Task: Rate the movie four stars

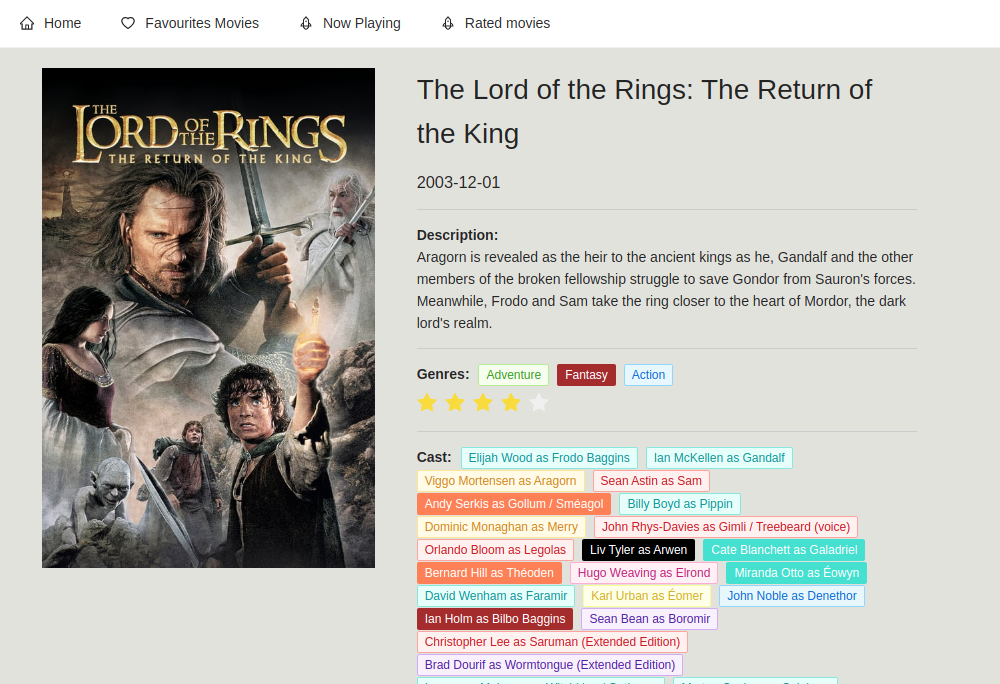Action: pos(511,403)
